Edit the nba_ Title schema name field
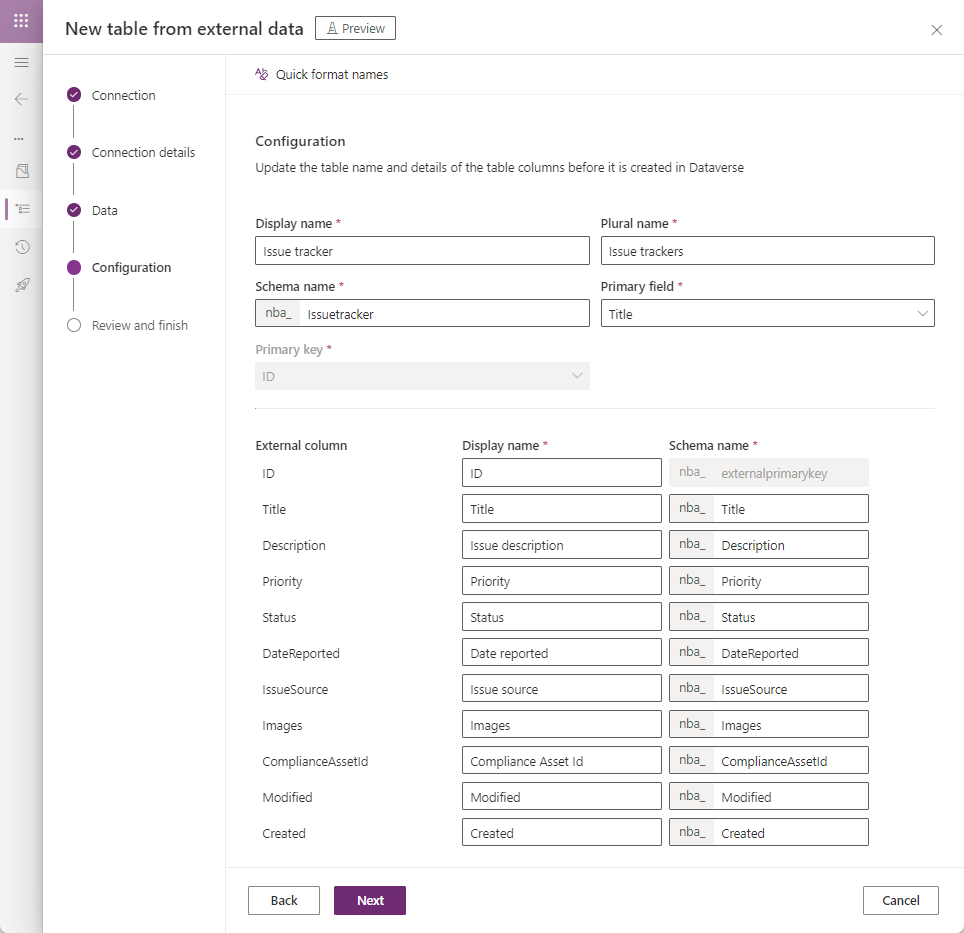964x933 pixels. [768, 509]
